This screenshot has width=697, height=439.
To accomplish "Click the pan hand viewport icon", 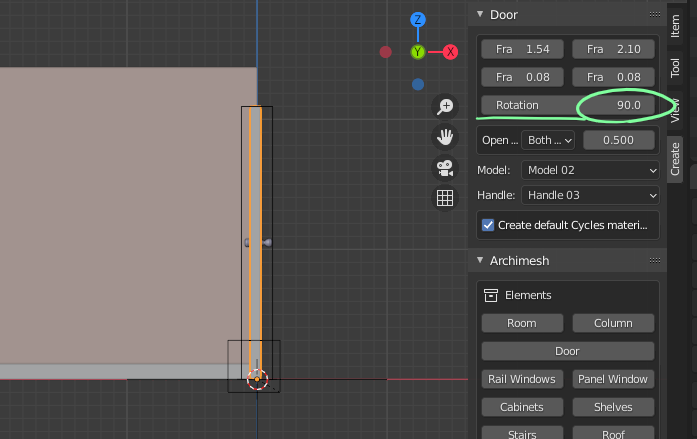I will coord(445,137).
